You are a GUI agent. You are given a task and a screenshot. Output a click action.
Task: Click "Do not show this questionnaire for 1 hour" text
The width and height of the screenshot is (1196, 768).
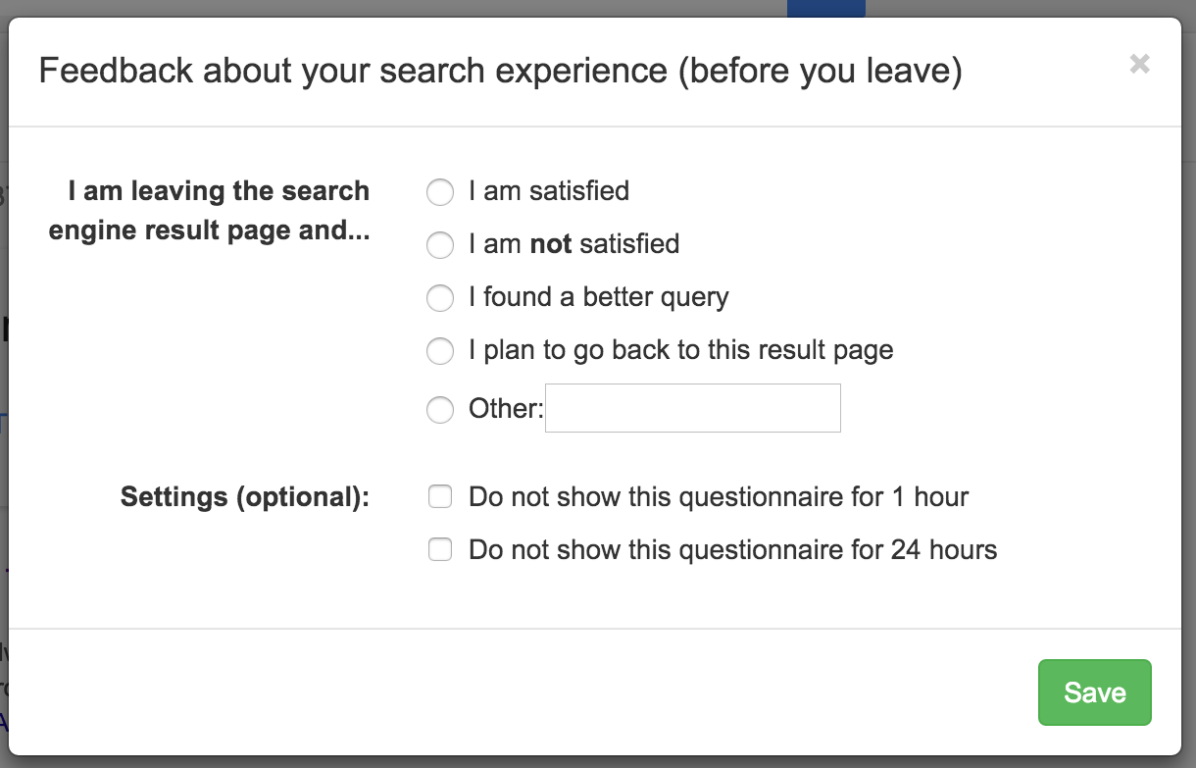point(718,497)
